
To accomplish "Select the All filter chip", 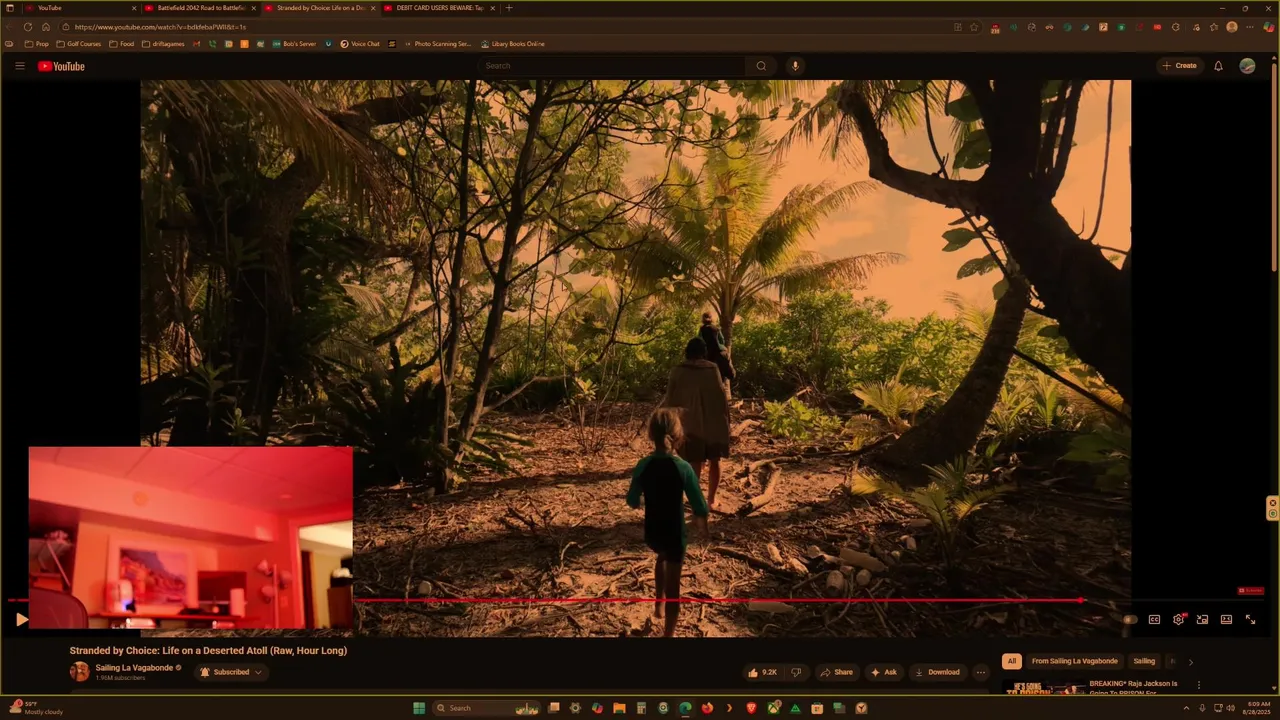I will (x=1012, y=661).
